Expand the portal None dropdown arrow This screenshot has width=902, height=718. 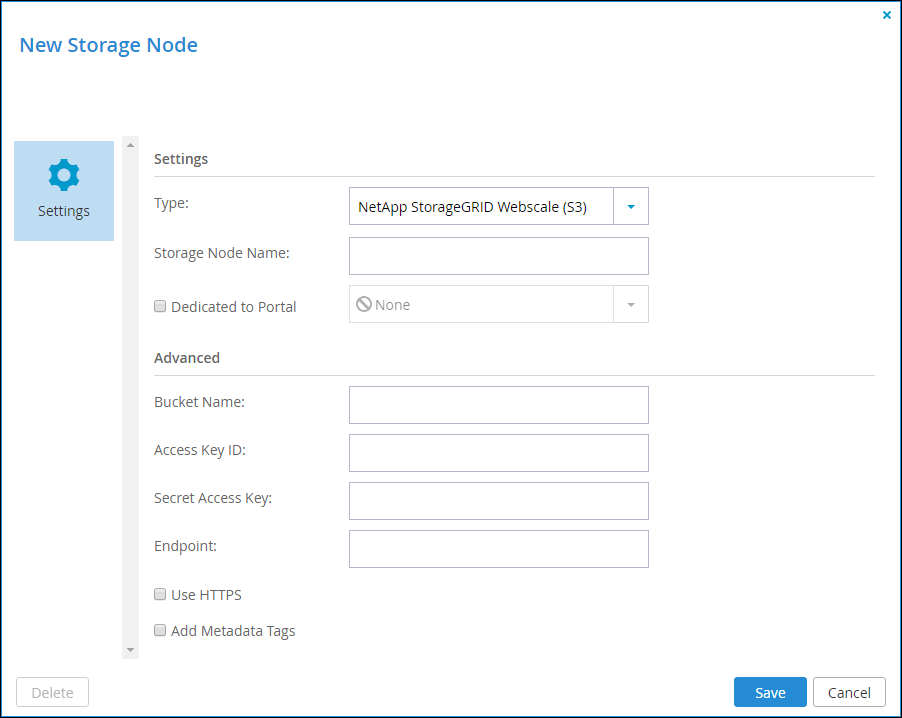[x=631, y=304]
